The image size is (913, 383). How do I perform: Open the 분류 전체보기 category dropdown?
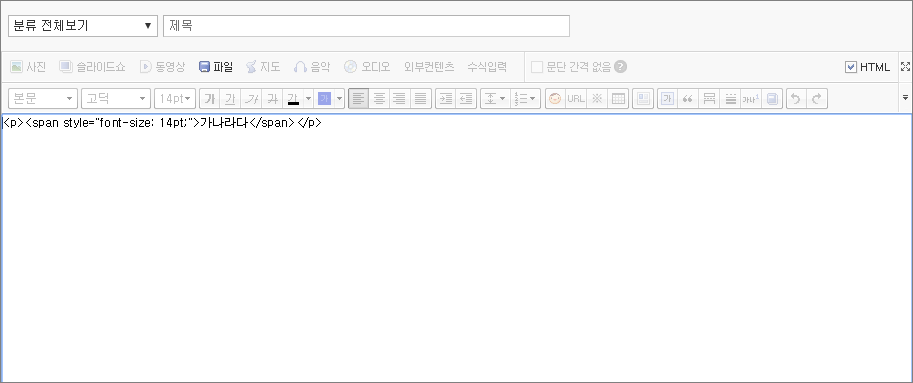83,26
